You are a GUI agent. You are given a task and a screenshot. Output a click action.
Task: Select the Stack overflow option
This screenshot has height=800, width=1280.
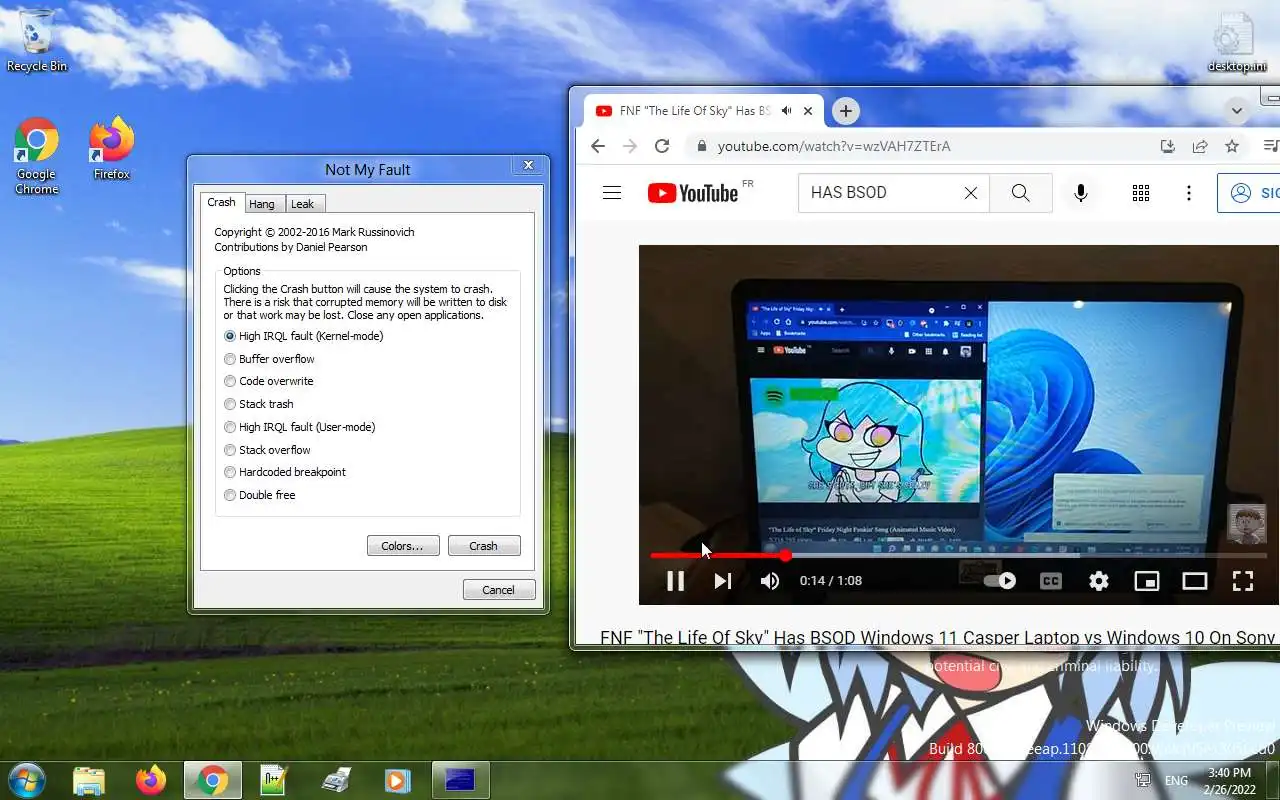[x=267, y=450]
